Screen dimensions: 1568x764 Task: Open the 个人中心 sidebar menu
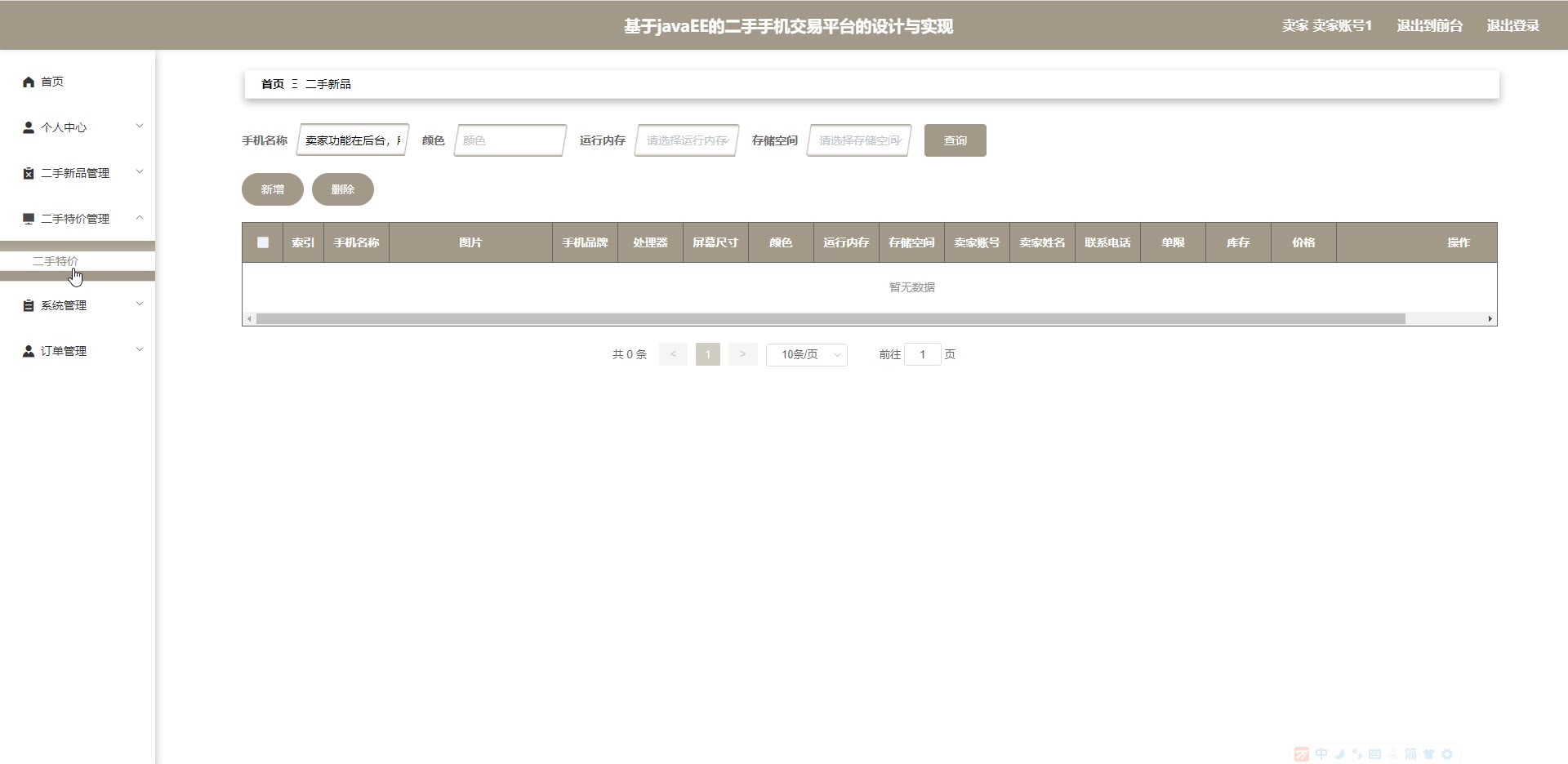click(78, 127)
